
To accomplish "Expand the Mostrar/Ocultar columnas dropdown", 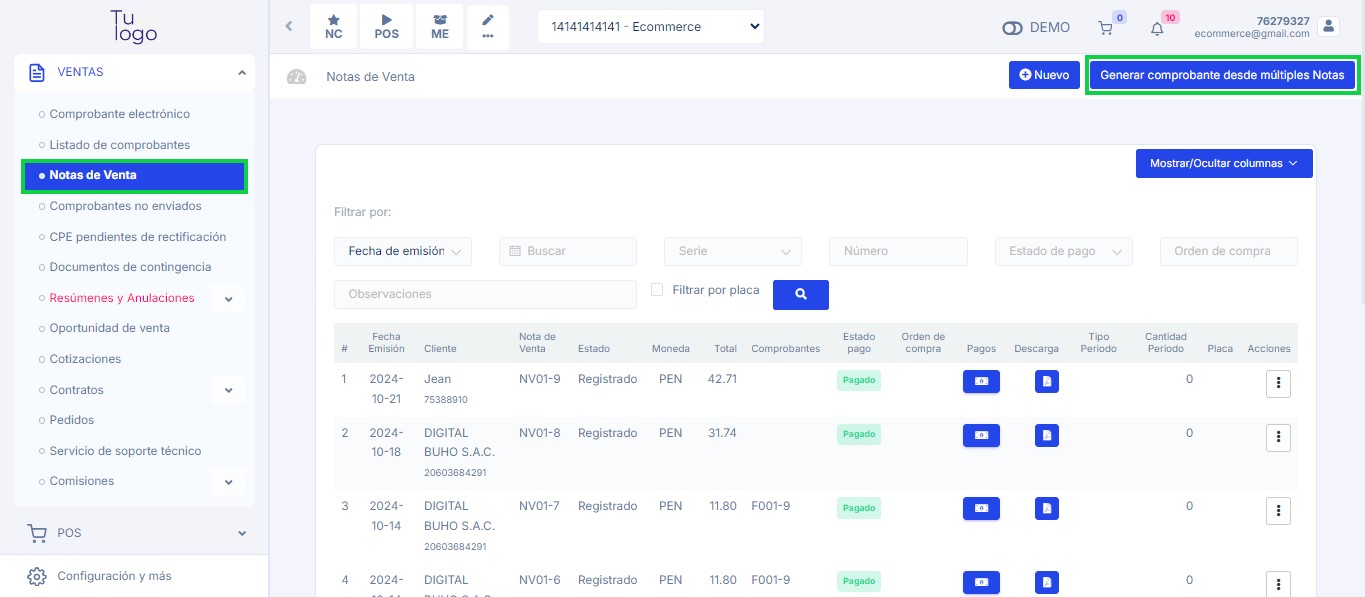I will point(1223,163).
